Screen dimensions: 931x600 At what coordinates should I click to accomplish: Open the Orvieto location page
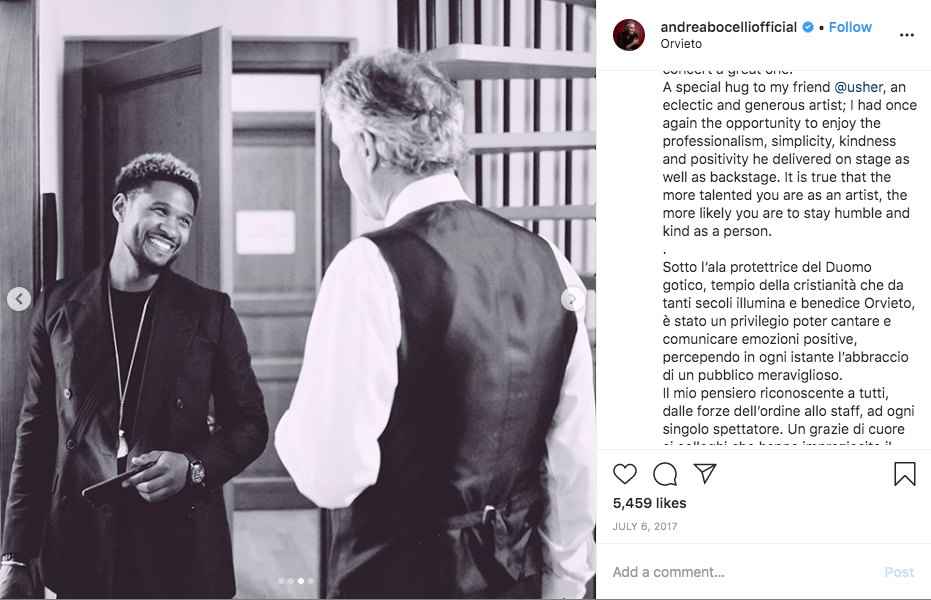click(x=681, y=44)
